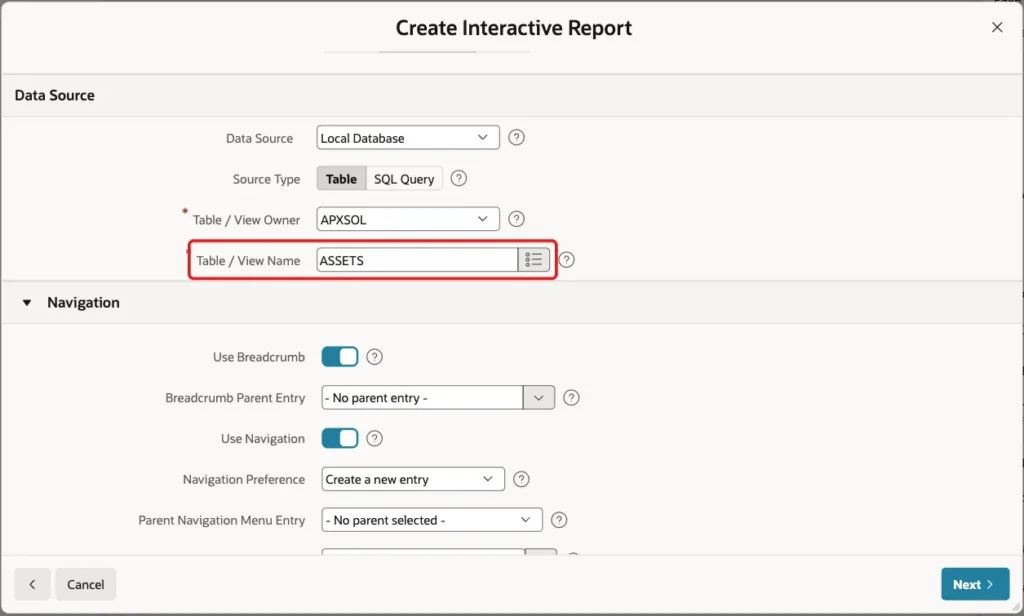Open the Navigation Preference dropdown
The height and width of the screenshot is (616, 1024).
coord(413,479)
